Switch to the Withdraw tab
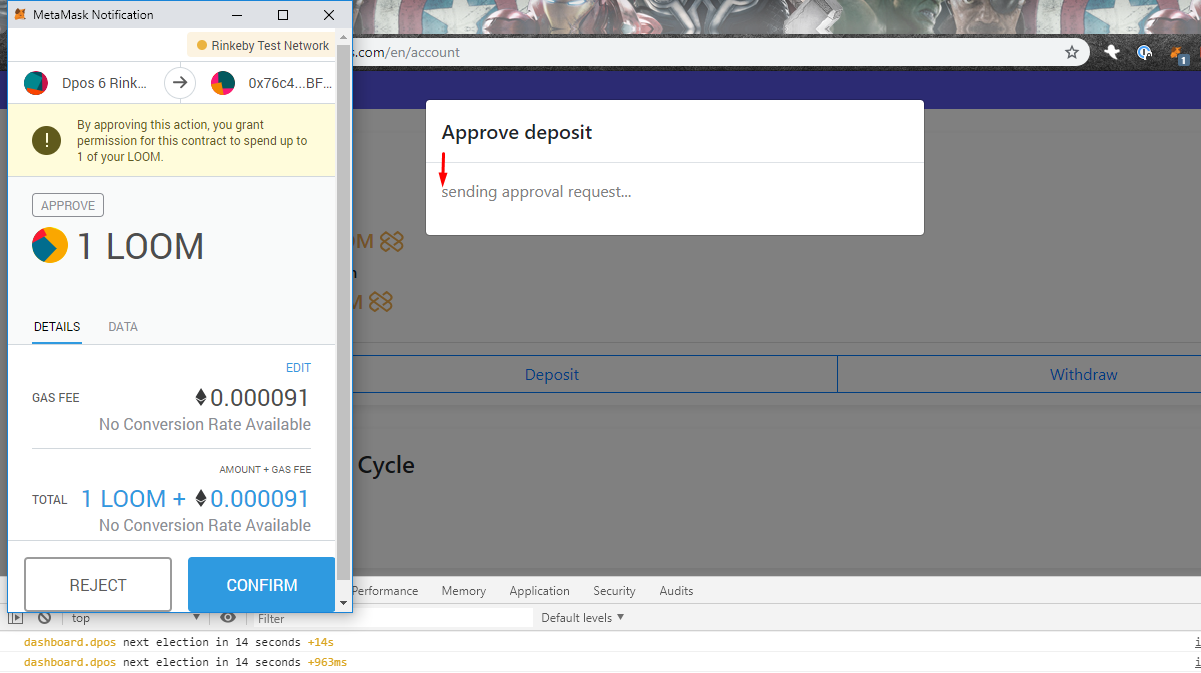Viewport: 1201px width, 673px height. 1083,374
